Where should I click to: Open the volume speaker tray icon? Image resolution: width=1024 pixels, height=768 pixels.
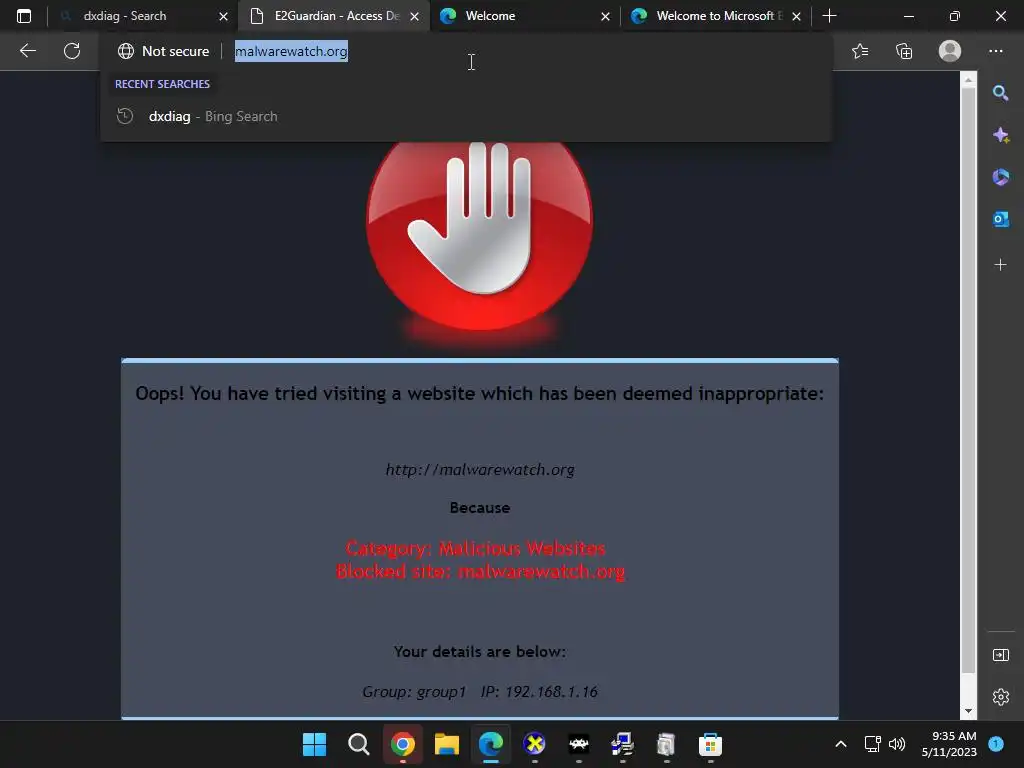point(897,744)
